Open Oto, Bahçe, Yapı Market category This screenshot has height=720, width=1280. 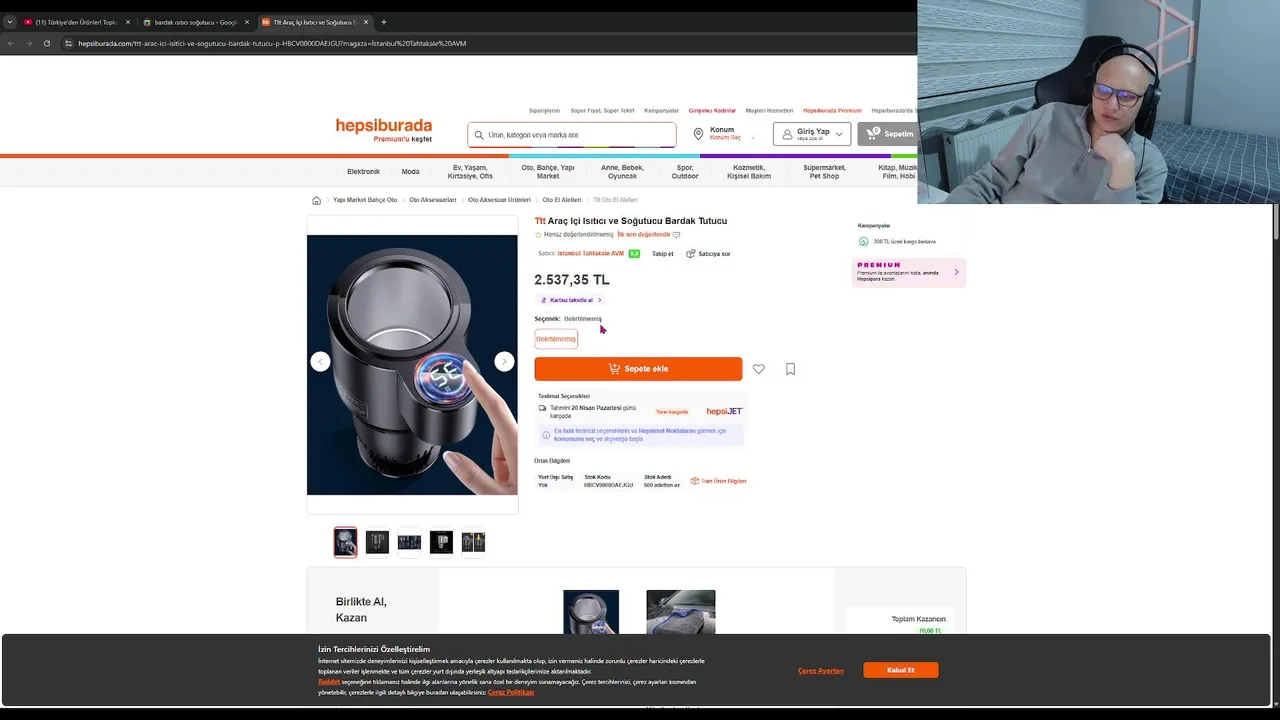pyautogui.click(x=548, y=172)
